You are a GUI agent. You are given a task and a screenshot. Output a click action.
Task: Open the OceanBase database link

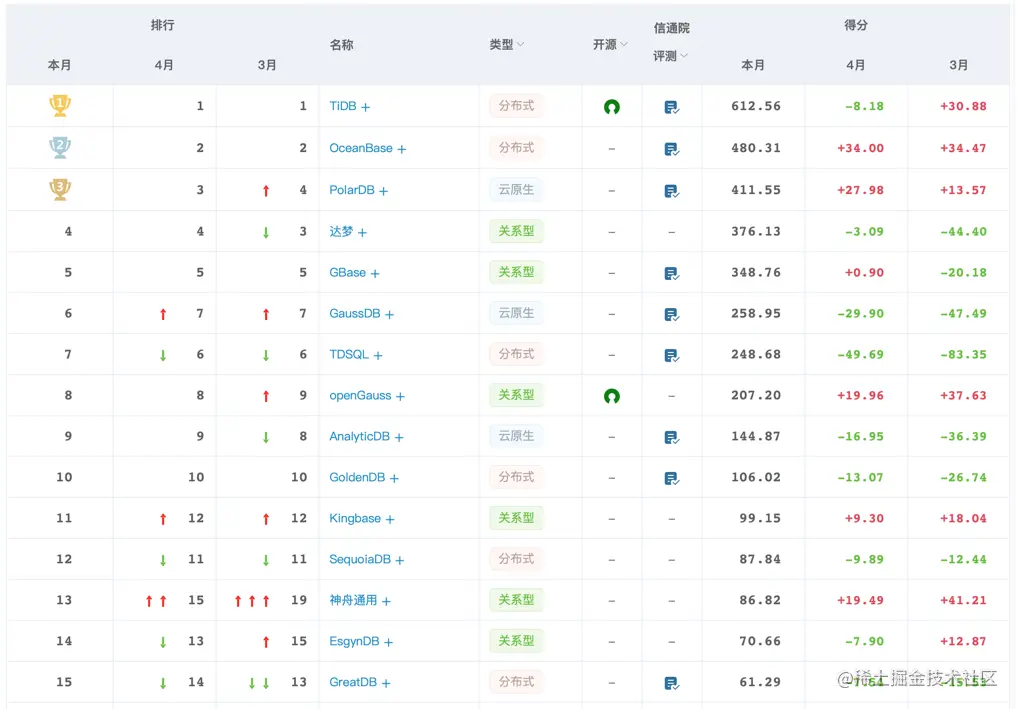pyautogui.click(x=361, y=148)
